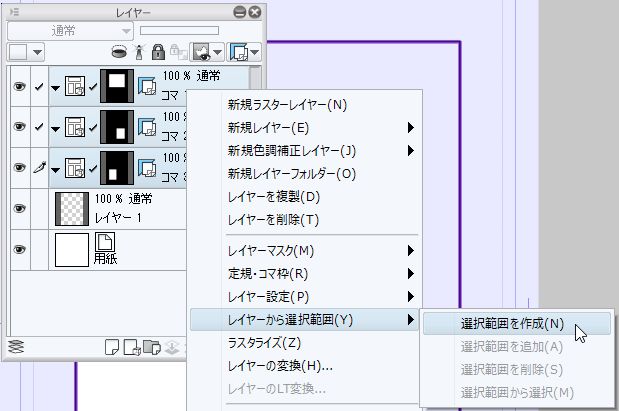Open ruler display range dropdown arrow
Image resolution: width=619 pixels, height=411 pixels.
(255, 52)
